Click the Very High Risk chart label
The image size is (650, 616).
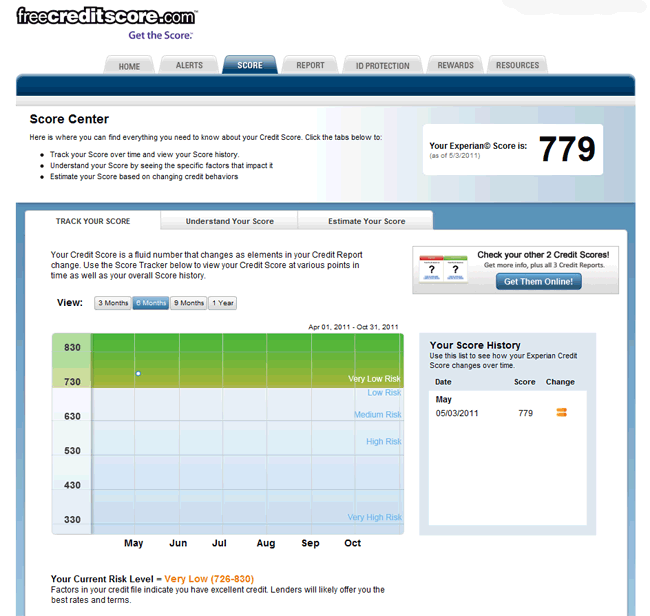pyautogui.click(x=374, y=517)
